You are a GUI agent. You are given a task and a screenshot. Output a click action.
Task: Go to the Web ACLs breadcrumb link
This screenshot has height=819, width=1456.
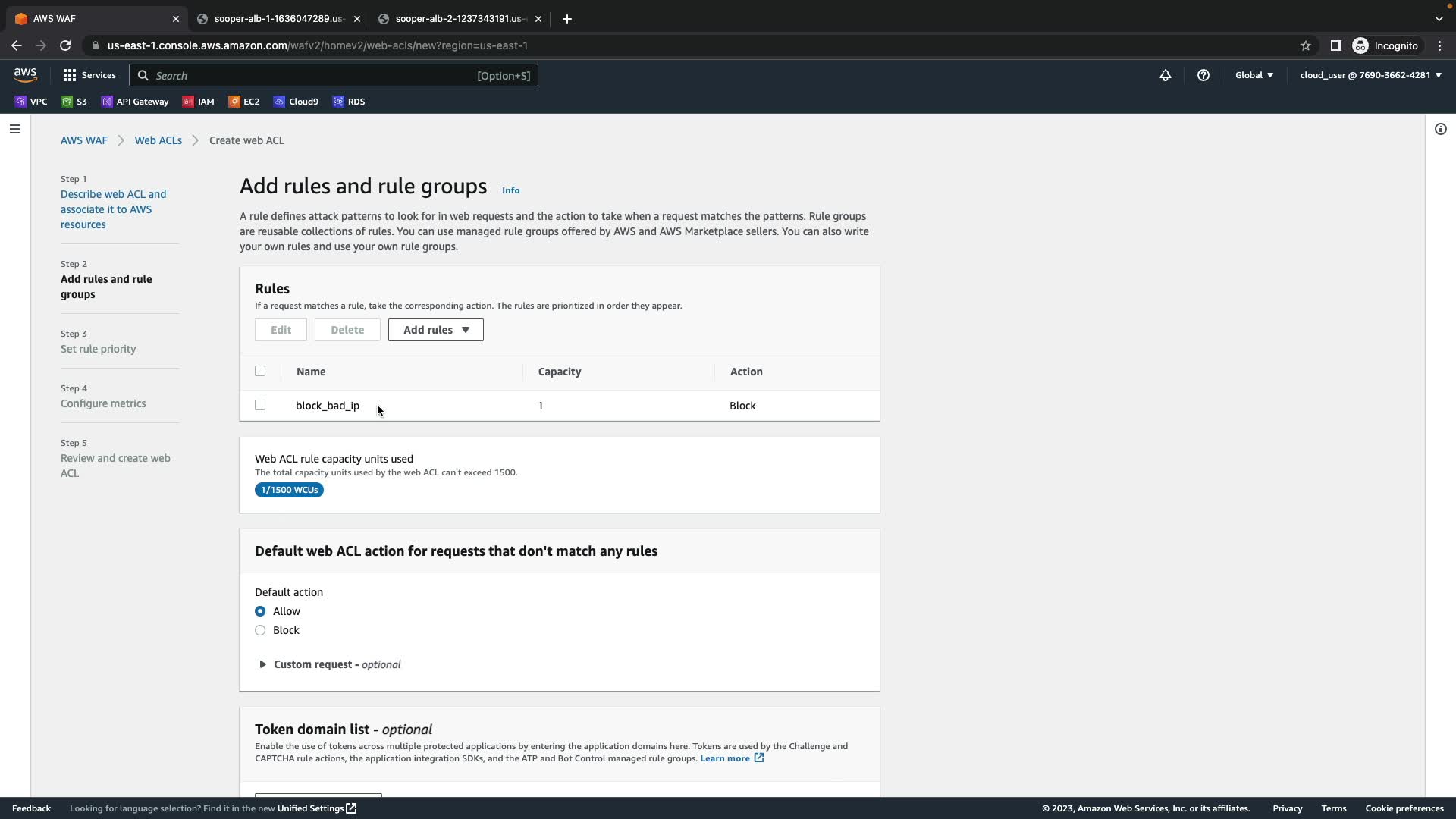coord(158,140)
